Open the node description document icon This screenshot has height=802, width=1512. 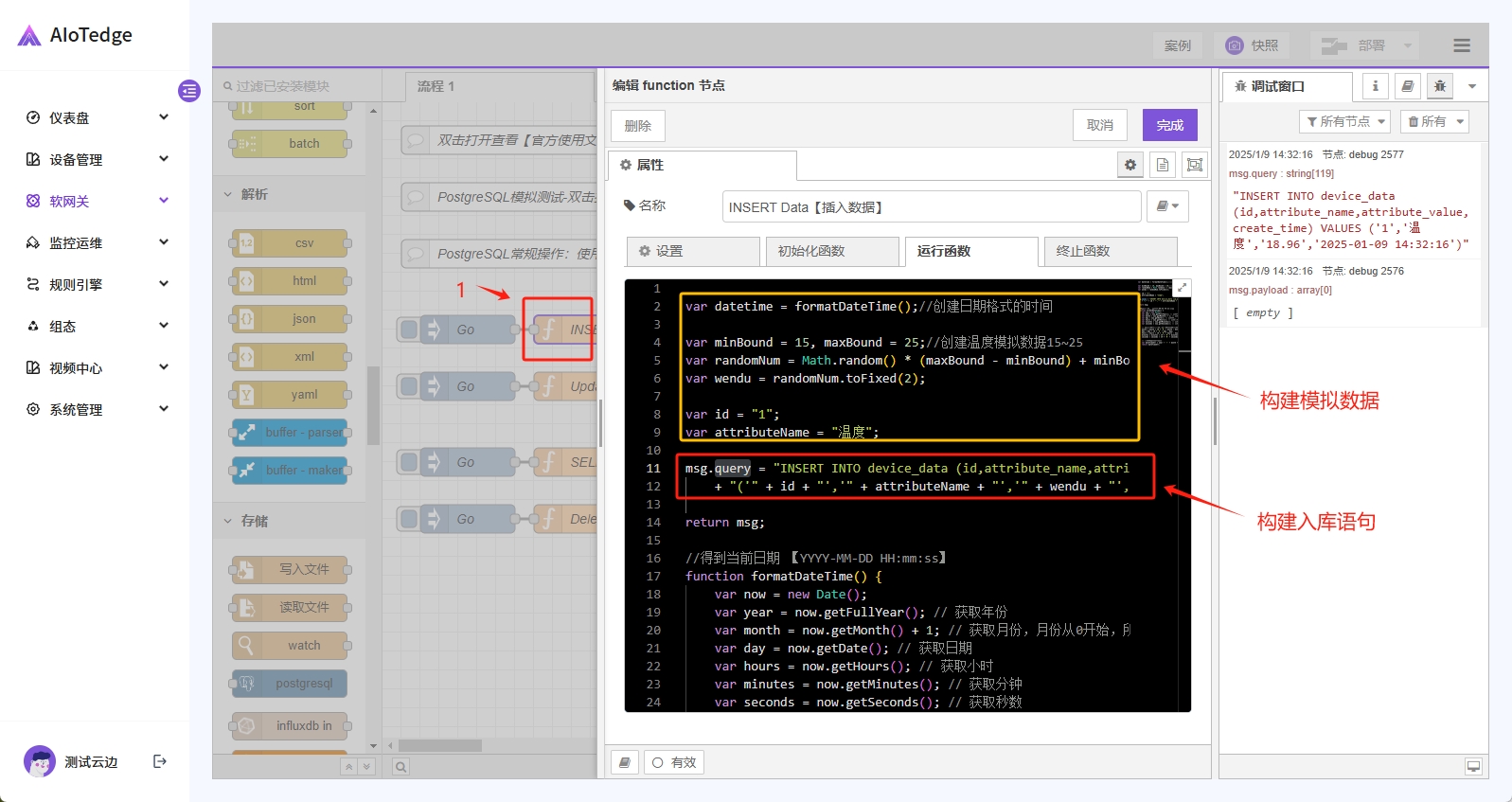[x=1163, y=165]
